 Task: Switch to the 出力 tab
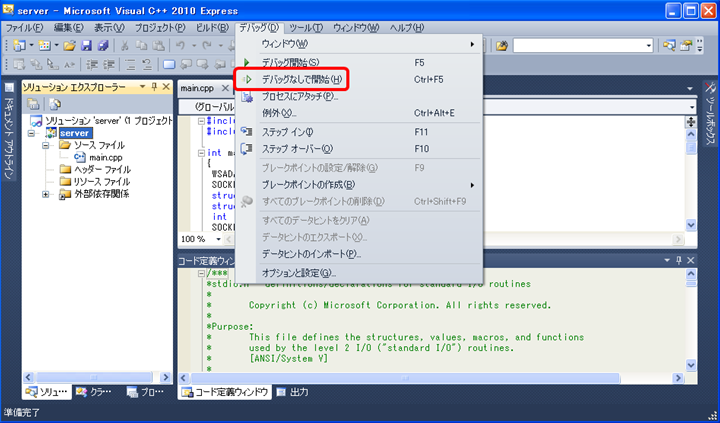292,392
